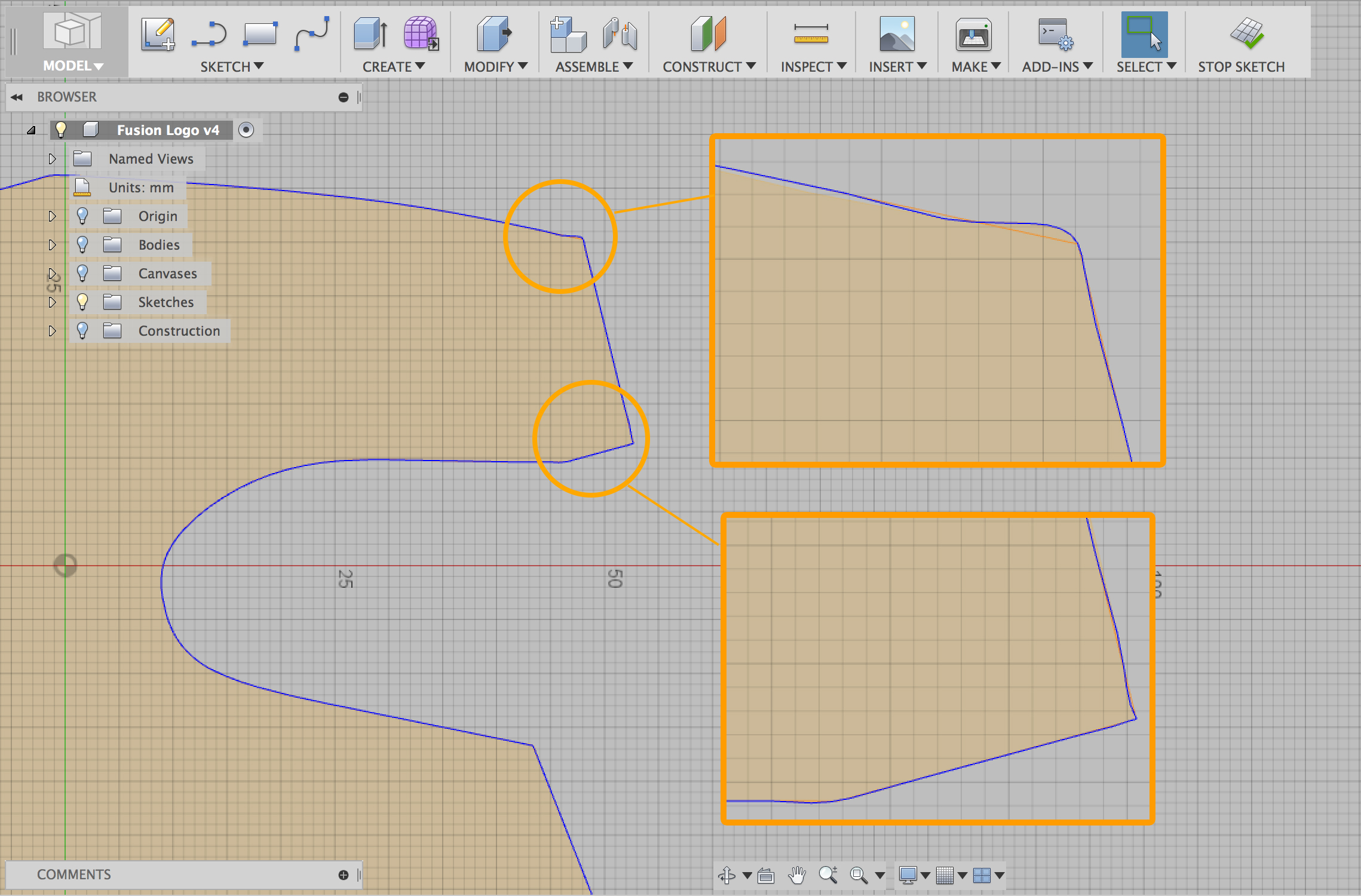Expand the Bodies folder
The height and width of the screenshot is (896, 1361).
52,245
